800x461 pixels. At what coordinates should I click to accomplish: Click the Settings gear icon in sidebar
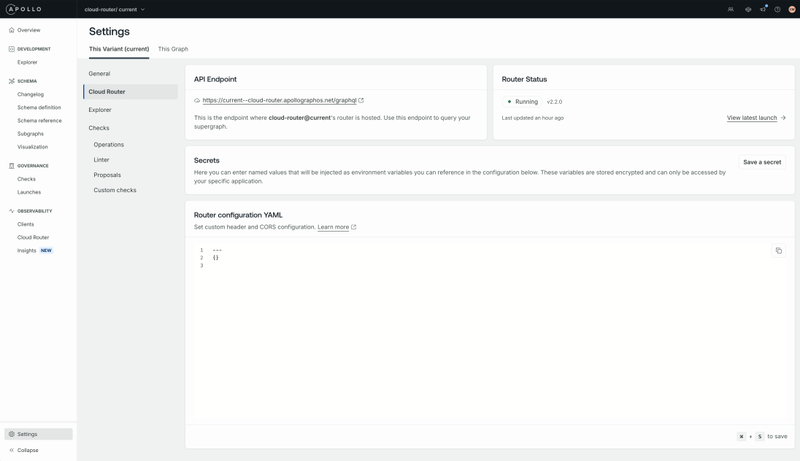[11, 434]
